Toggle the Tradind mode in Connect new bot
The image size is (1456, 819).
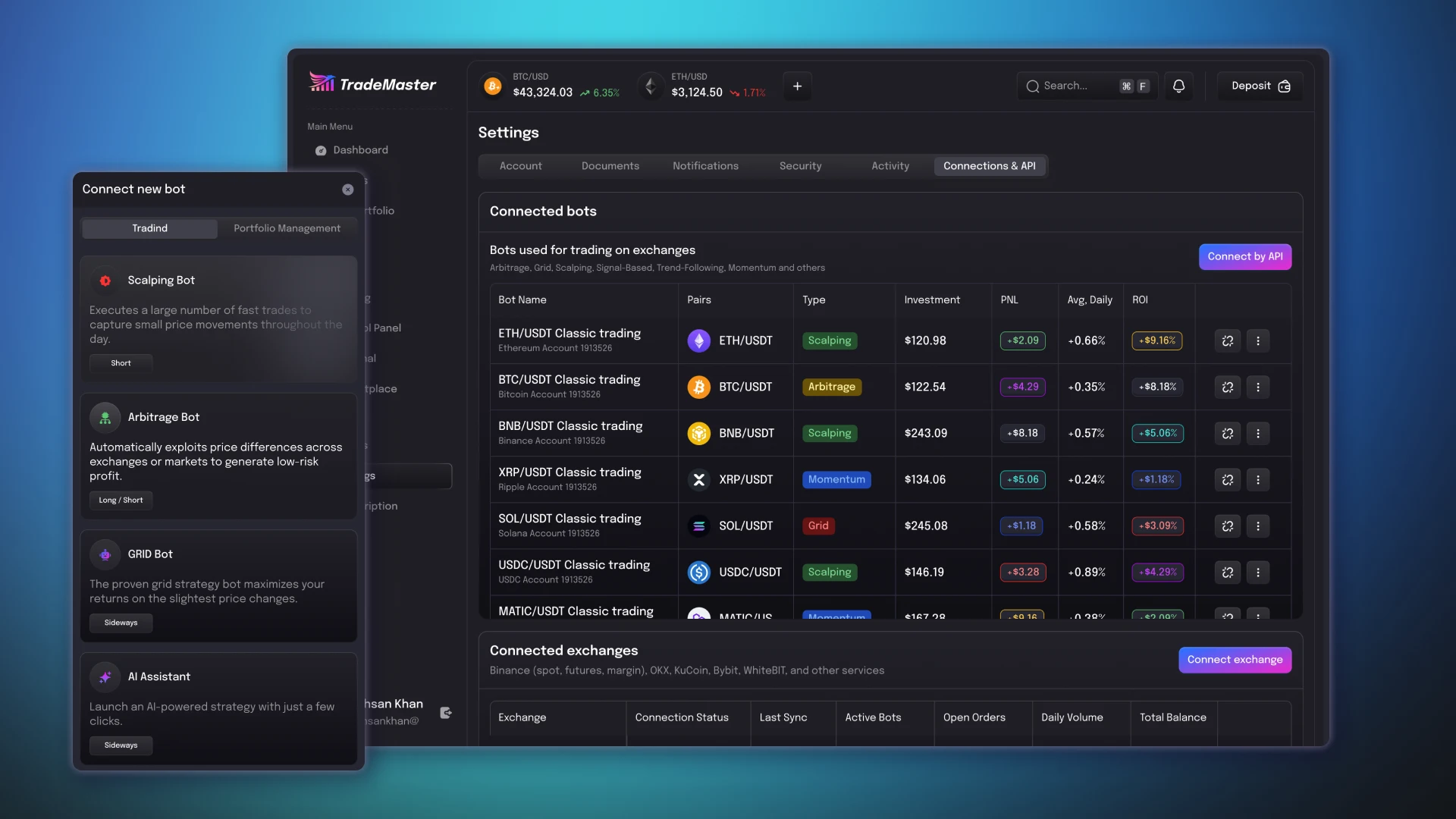coord(149,228)
